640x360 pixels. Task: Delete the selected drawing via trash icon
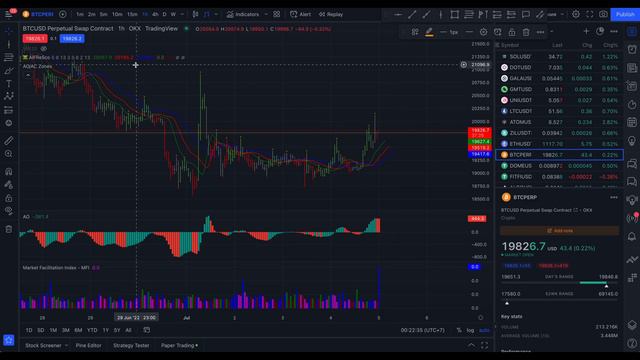526,32
